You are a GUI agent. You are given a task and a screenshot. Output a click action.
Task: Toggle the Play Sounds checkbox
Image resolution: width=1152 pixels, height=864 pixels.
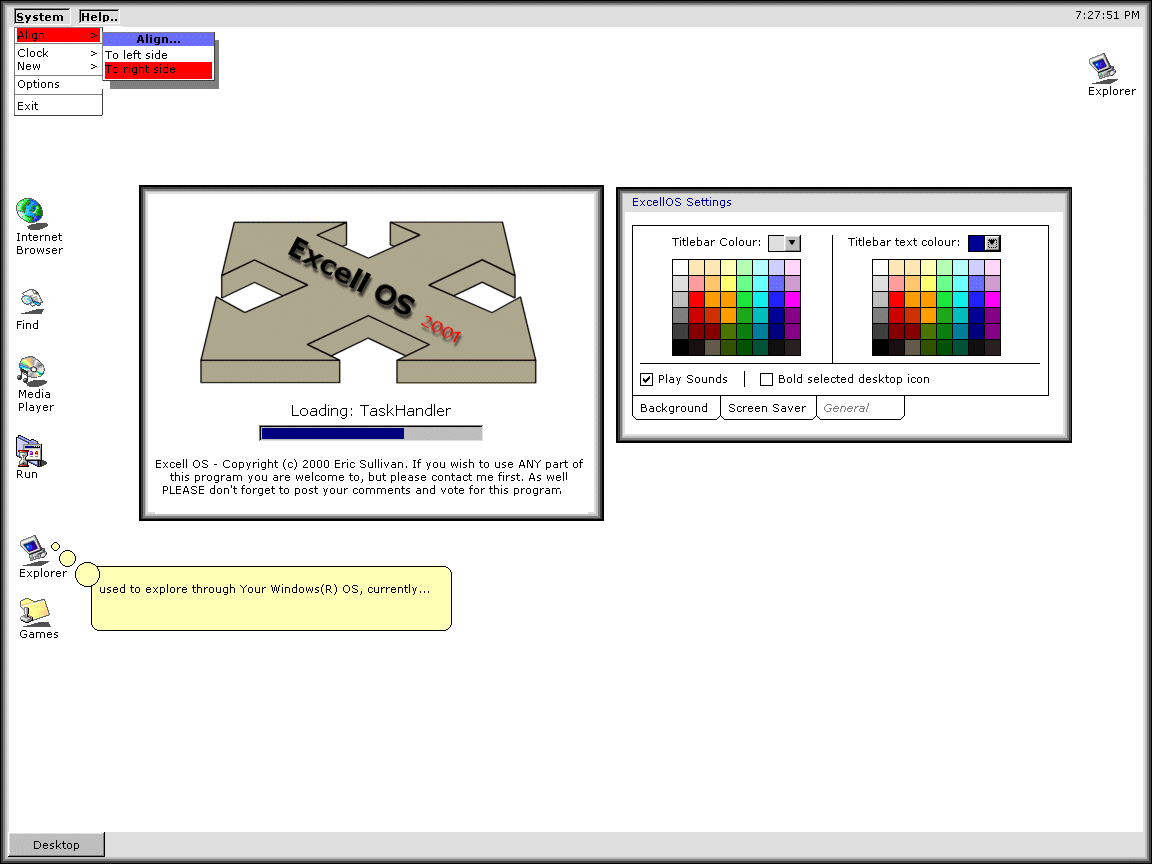click(646, 380)
